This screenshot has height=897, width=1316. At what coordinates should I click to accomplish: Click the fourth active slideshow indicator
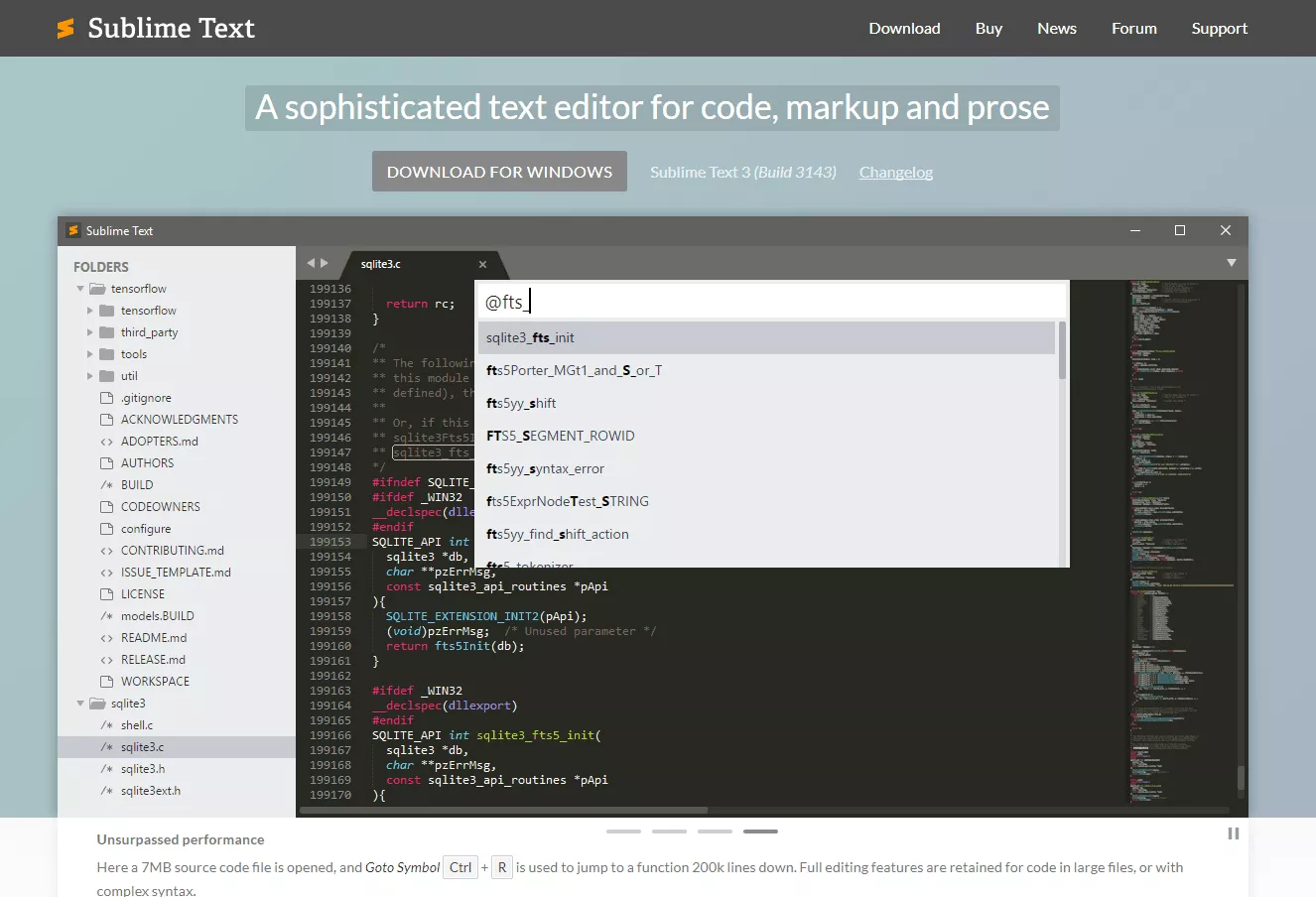pyautogui.click(x=760, y=832)
